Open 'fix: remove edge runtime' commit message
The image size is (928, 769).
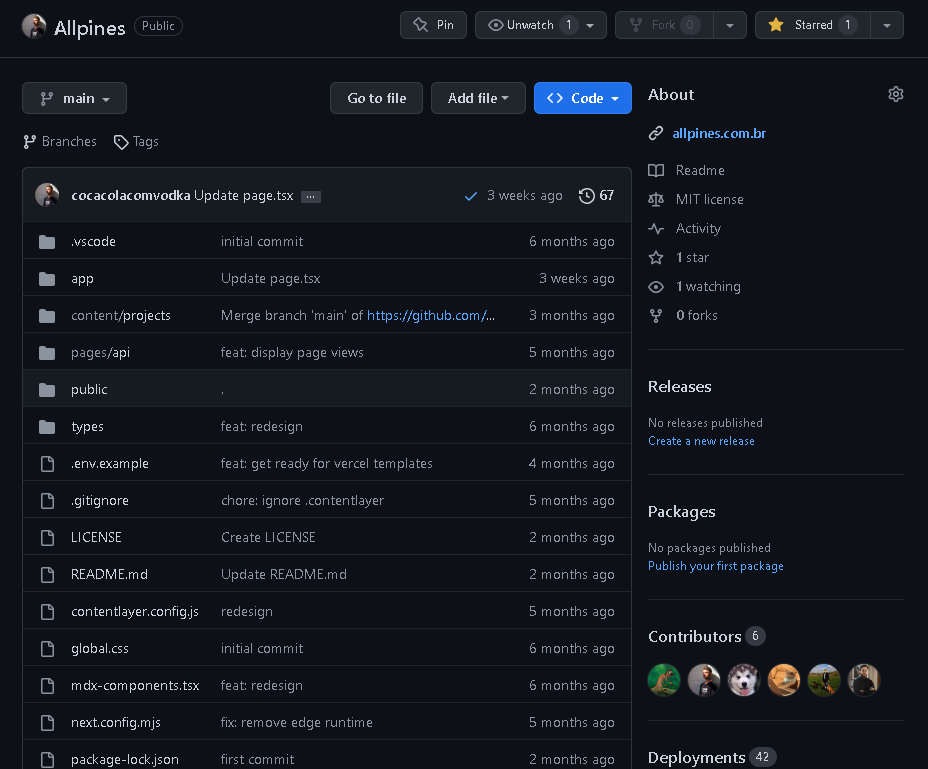click(297, 722)
